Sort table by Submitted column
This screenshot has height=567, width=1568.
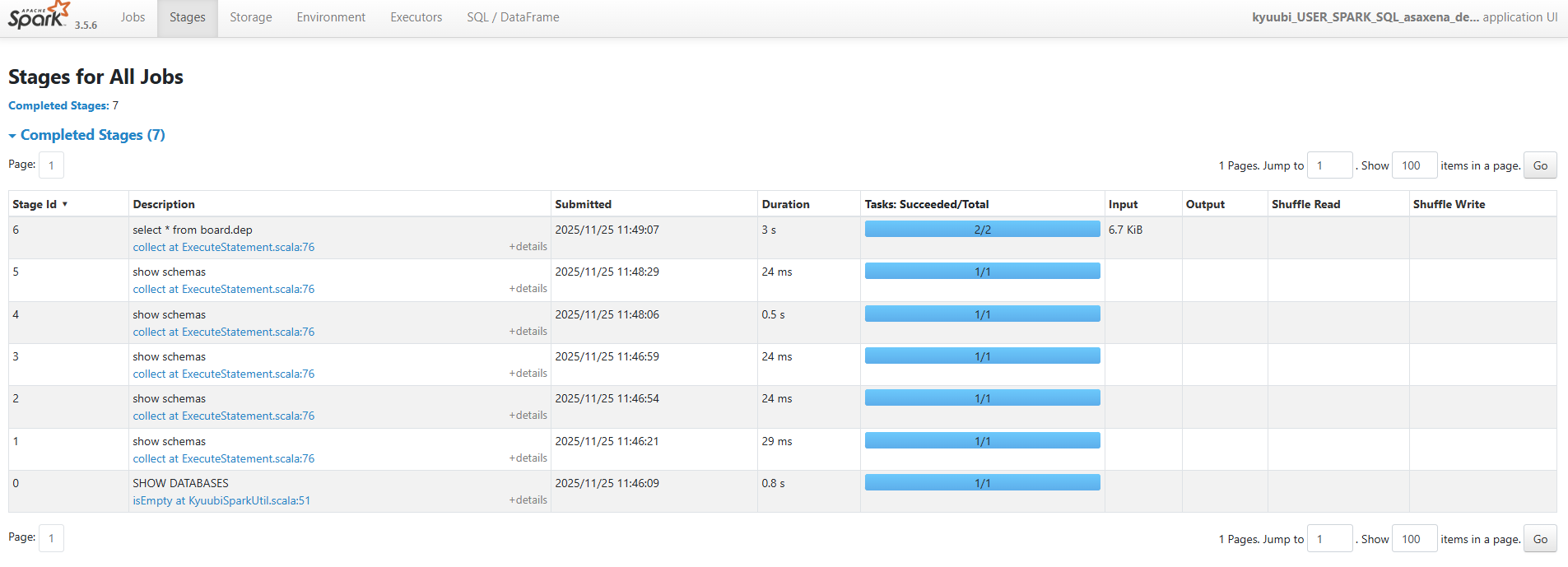[x=583, y=204]
